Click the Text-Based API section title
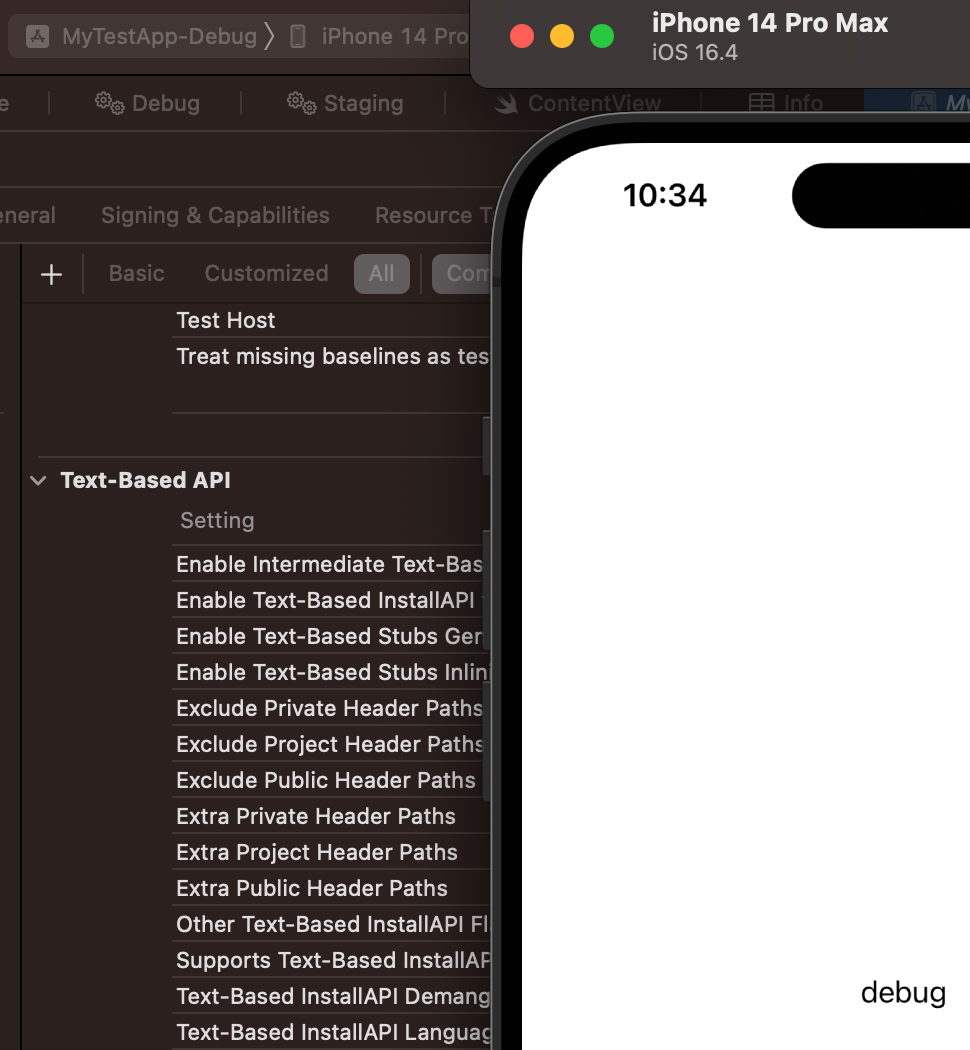Image resolution: width=970 pixels, height=1050 pixels. click(x=145, y=480)
